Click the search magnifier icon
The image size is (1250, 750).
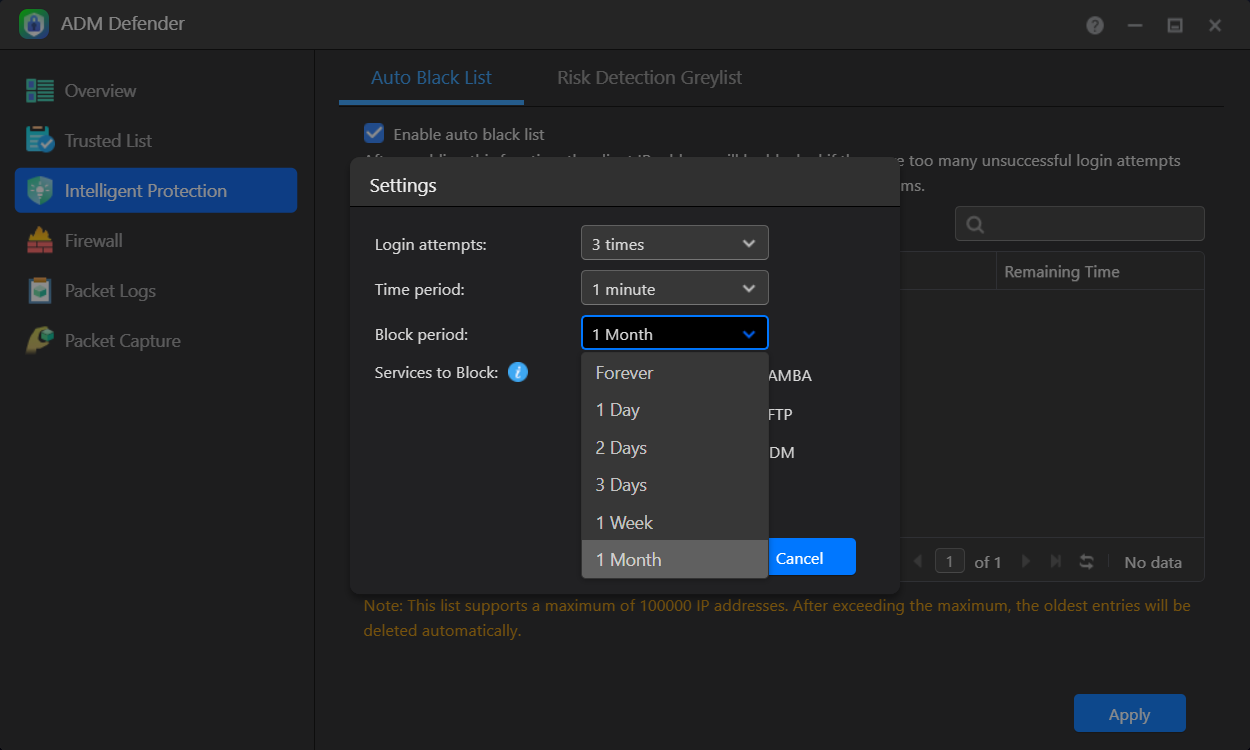[x=976, y=224]
